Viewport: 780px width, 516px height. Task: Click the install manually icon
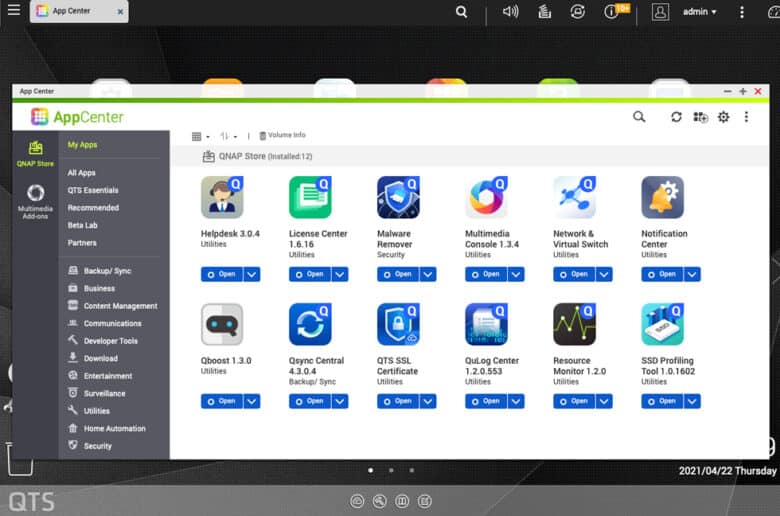(x=700, y=117)
